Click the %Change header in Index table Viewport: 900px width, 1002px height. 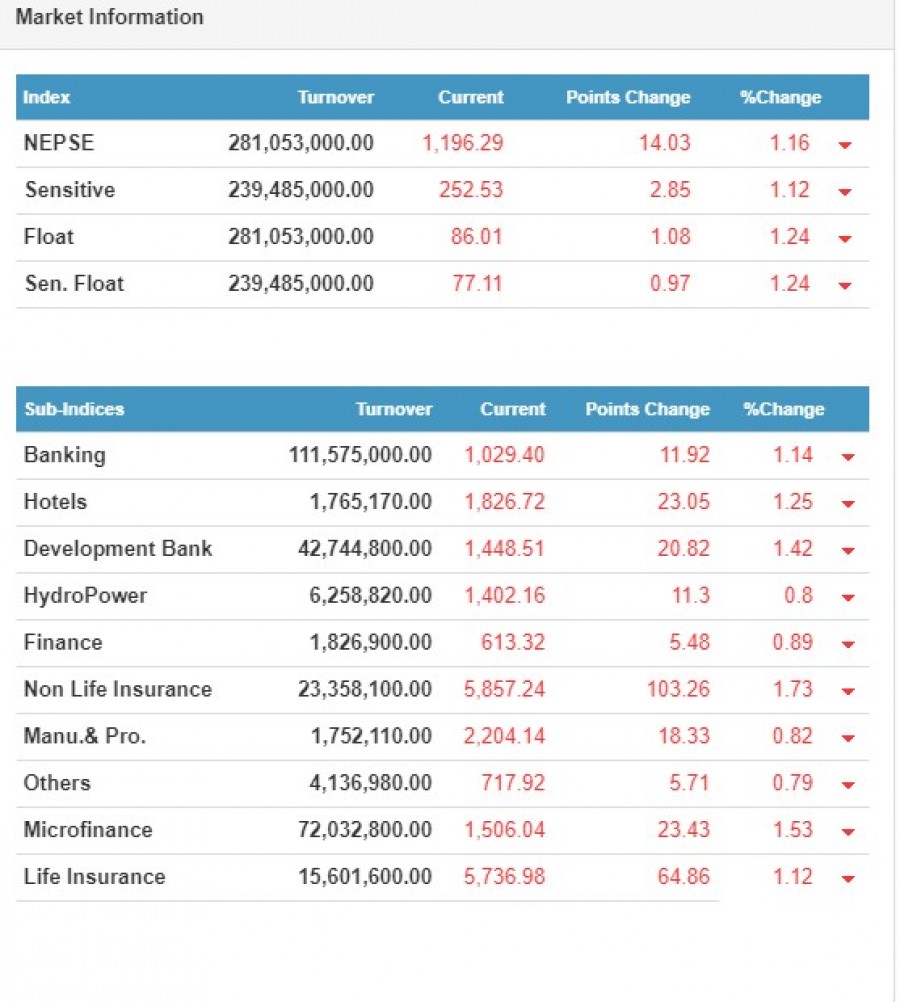click(x=780, y=98)
